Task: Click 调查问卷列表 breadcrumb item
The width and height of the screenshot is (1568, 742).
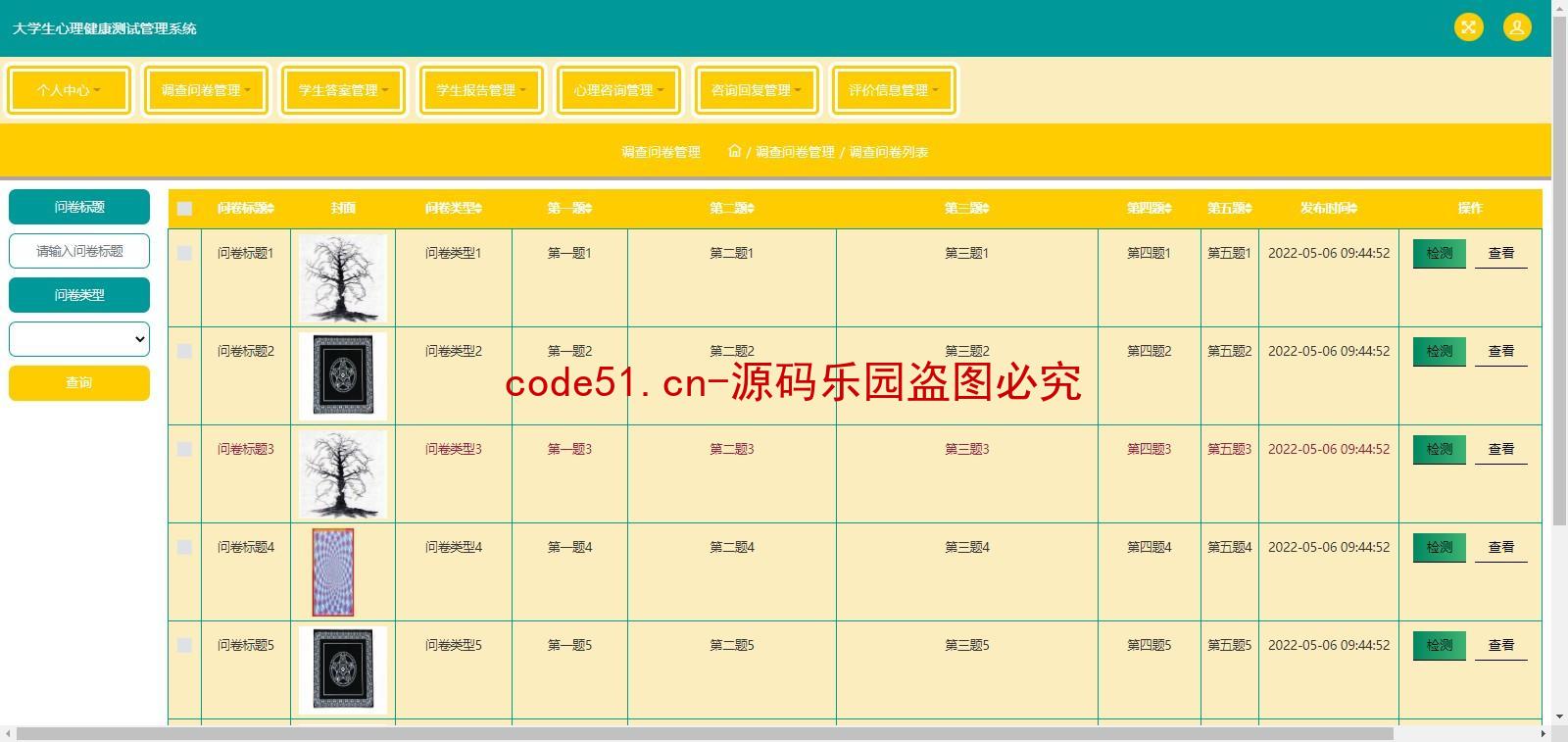Action: [889, 152]
